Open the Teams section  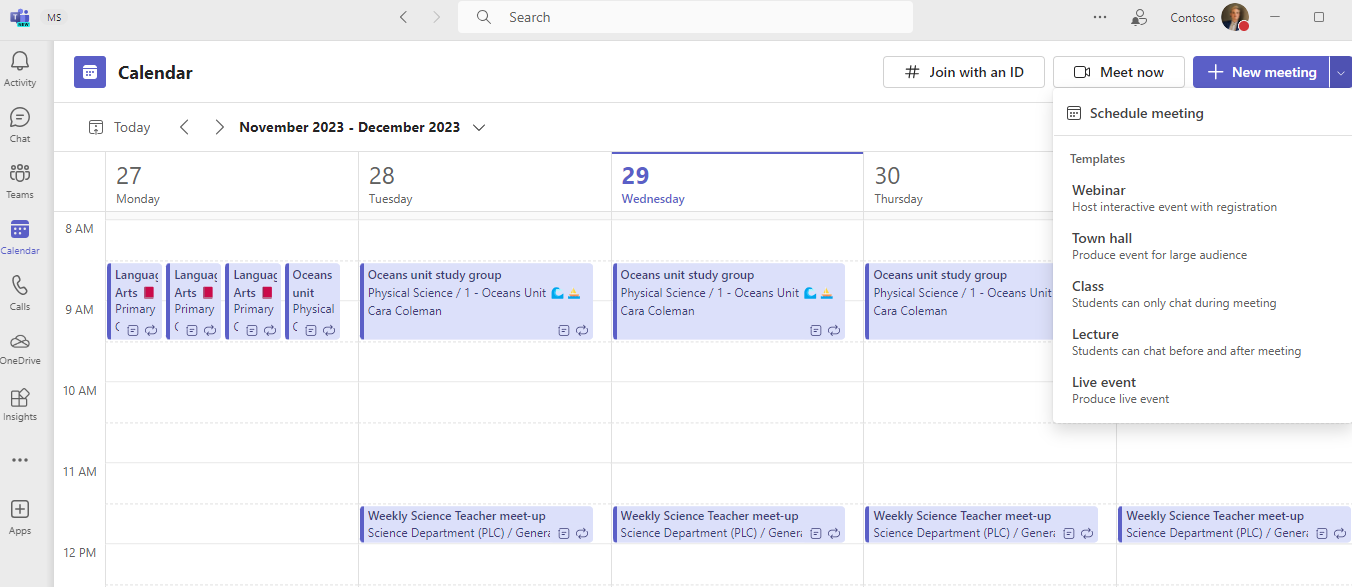(x=20, y=178)
